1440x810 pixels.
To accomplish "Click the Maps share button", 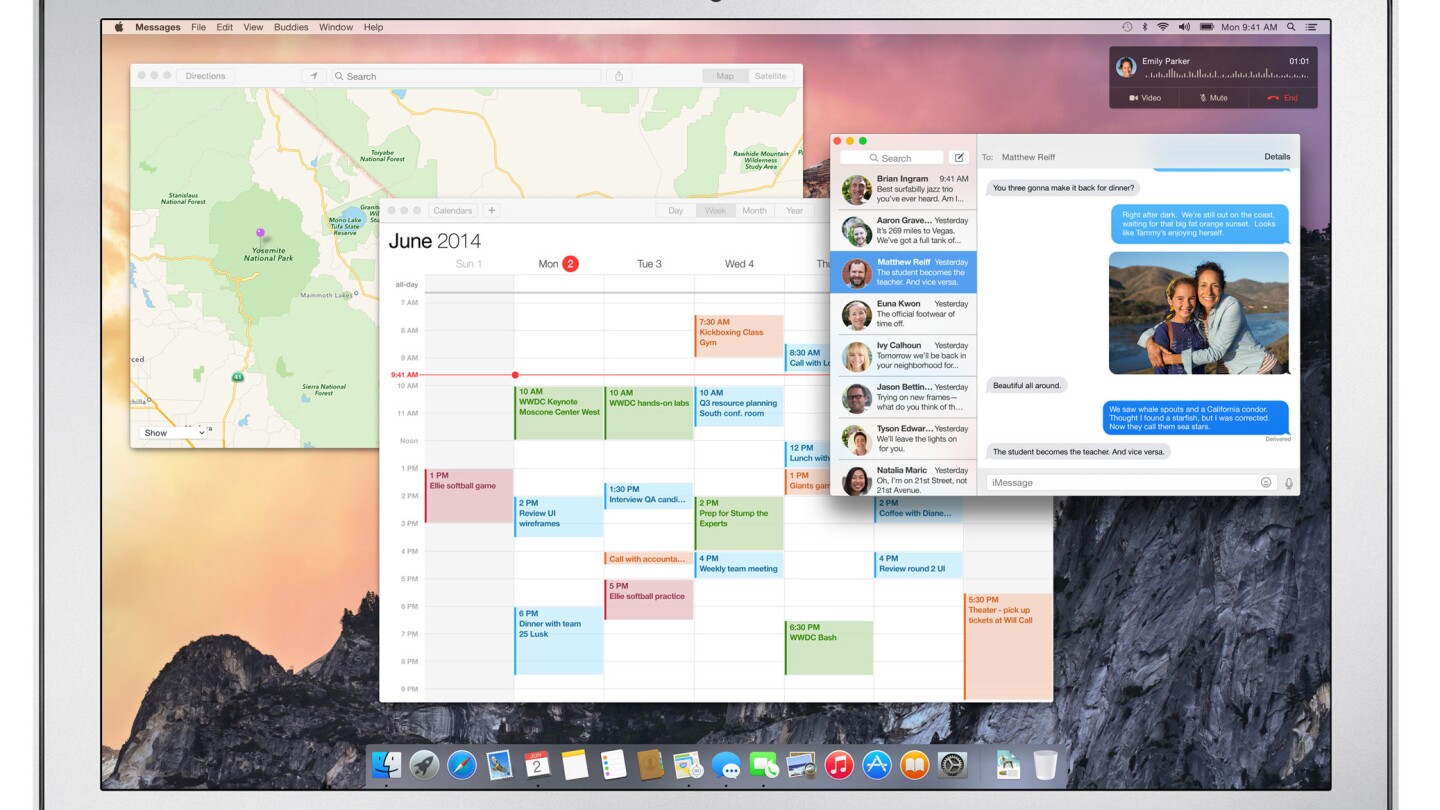I will [x=619, y=76].
